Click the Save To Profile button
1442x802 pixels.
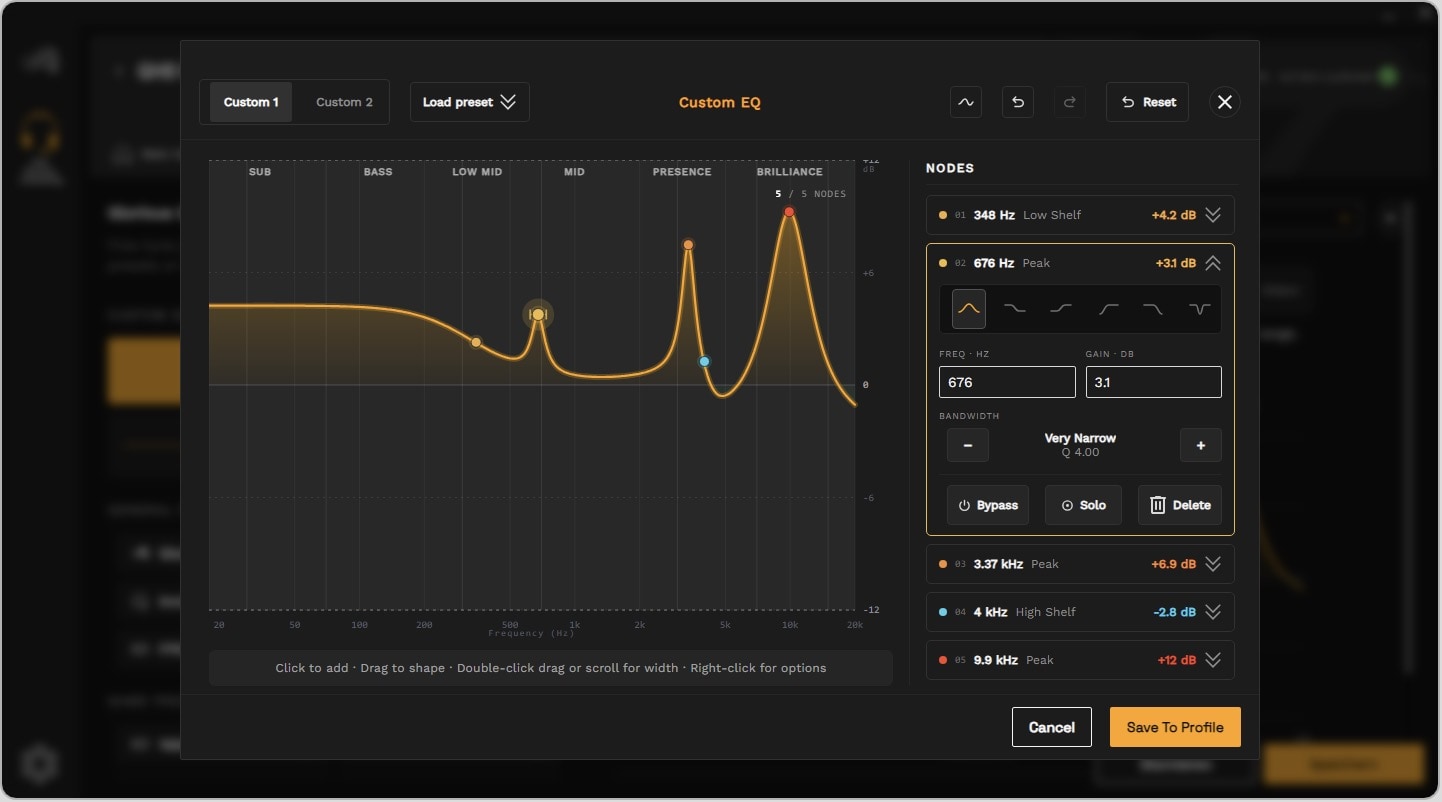(x=1175, y=727)
